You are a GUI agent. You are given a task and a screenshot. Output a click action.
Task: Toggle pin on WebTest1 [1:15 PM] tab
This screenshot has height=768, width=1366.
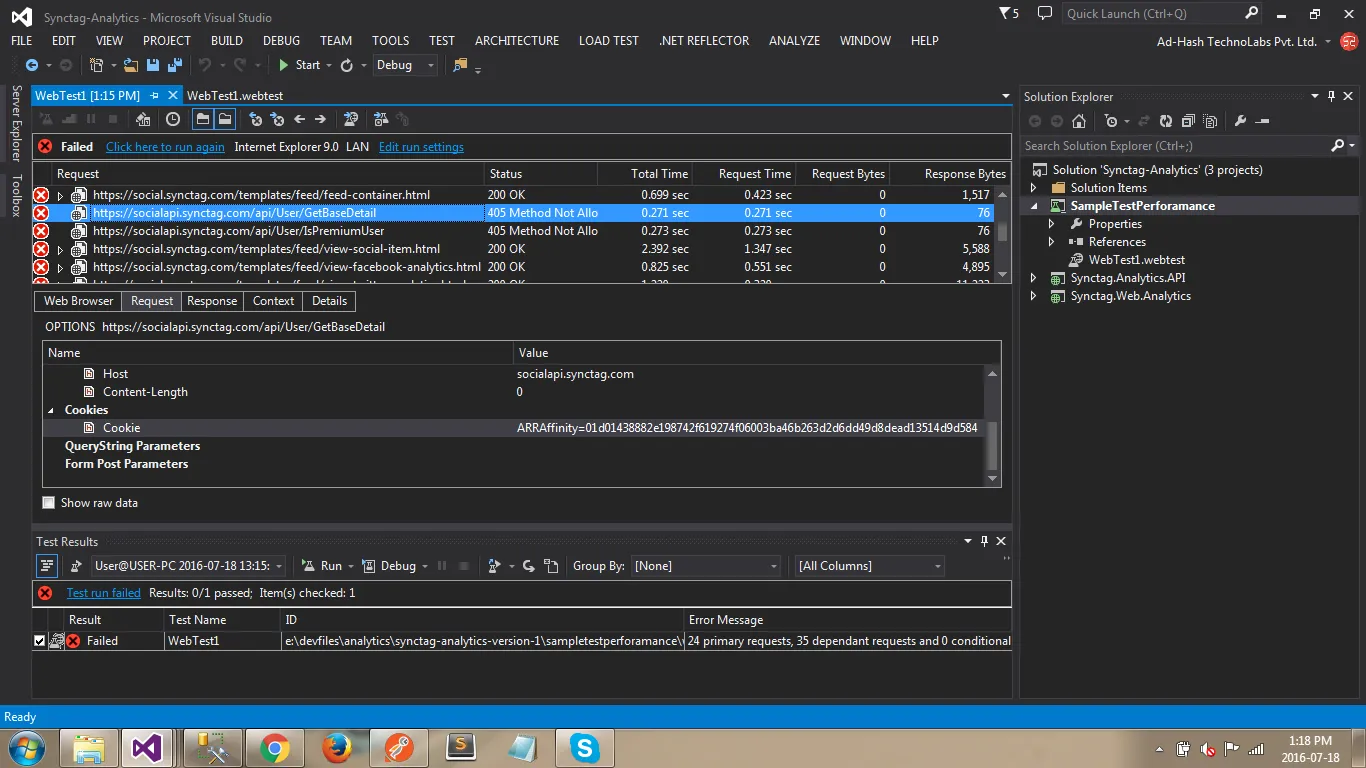pyautogui.click(x=154, y=96)
